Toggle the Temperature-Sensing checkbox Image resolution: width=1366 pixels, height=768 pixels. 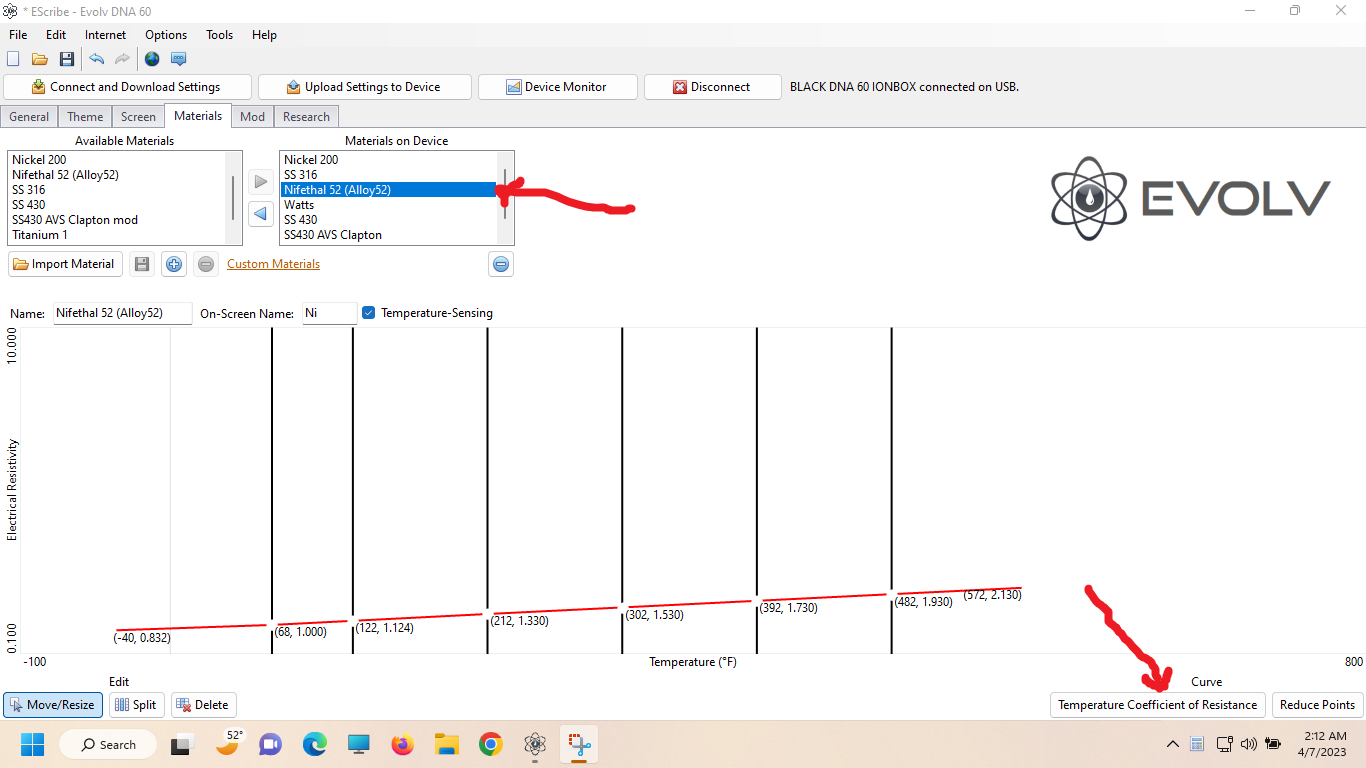coord(368,313)
